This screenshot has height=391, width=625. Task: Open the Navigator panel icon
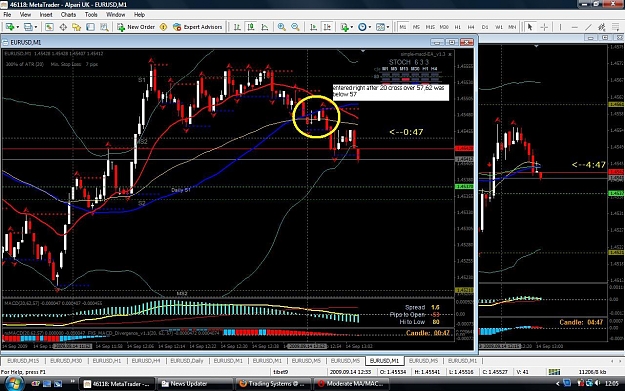point(77,27)
